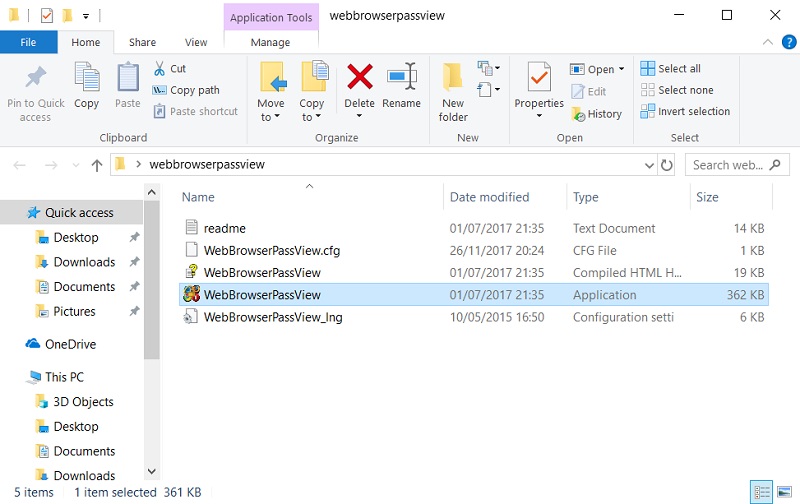Click the Properties quick access toolbar icon
Viewport: 800px width, 504px height.
click(x=46, y=16)
